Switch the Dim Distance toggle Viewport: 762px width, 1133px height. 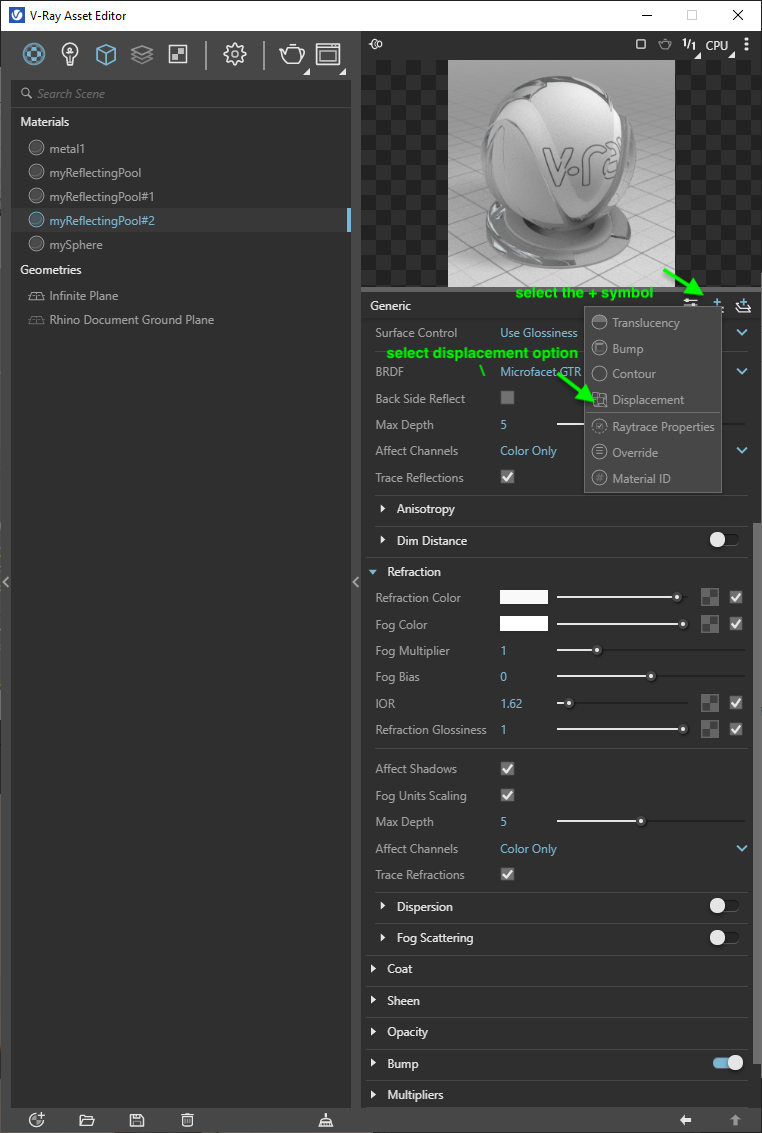click(x=724, y=540)
